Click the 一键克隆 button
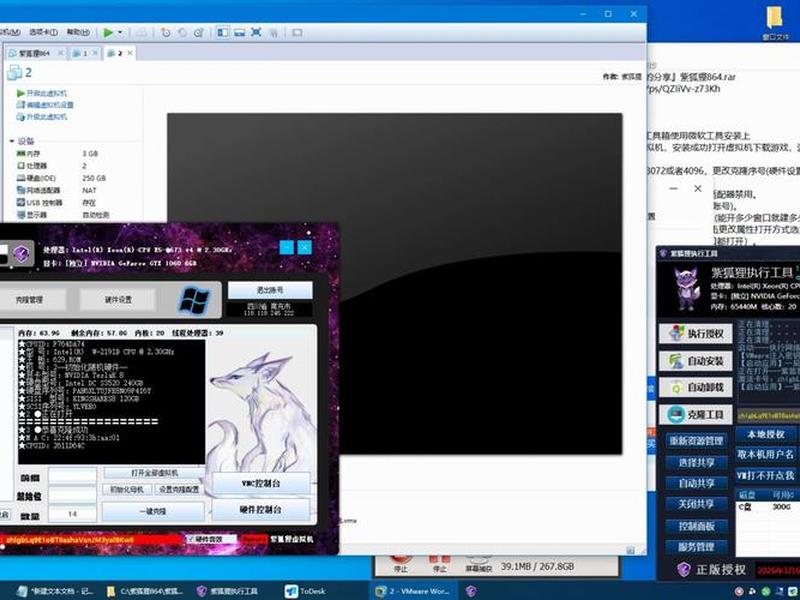This screenshot has width=800, height=600. (153, 511)
